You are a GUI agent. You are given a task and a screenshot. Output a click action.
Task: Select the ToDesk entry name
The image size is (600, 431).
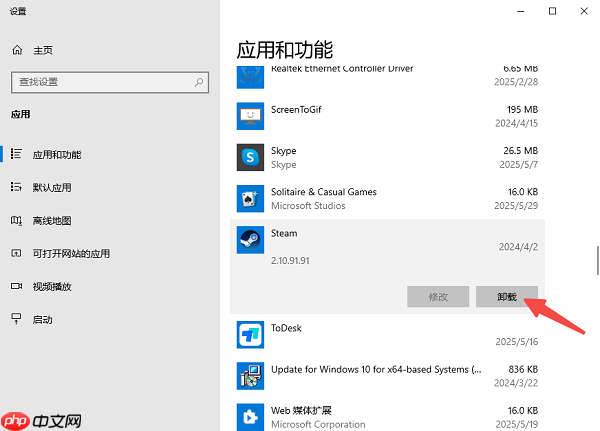286,328
